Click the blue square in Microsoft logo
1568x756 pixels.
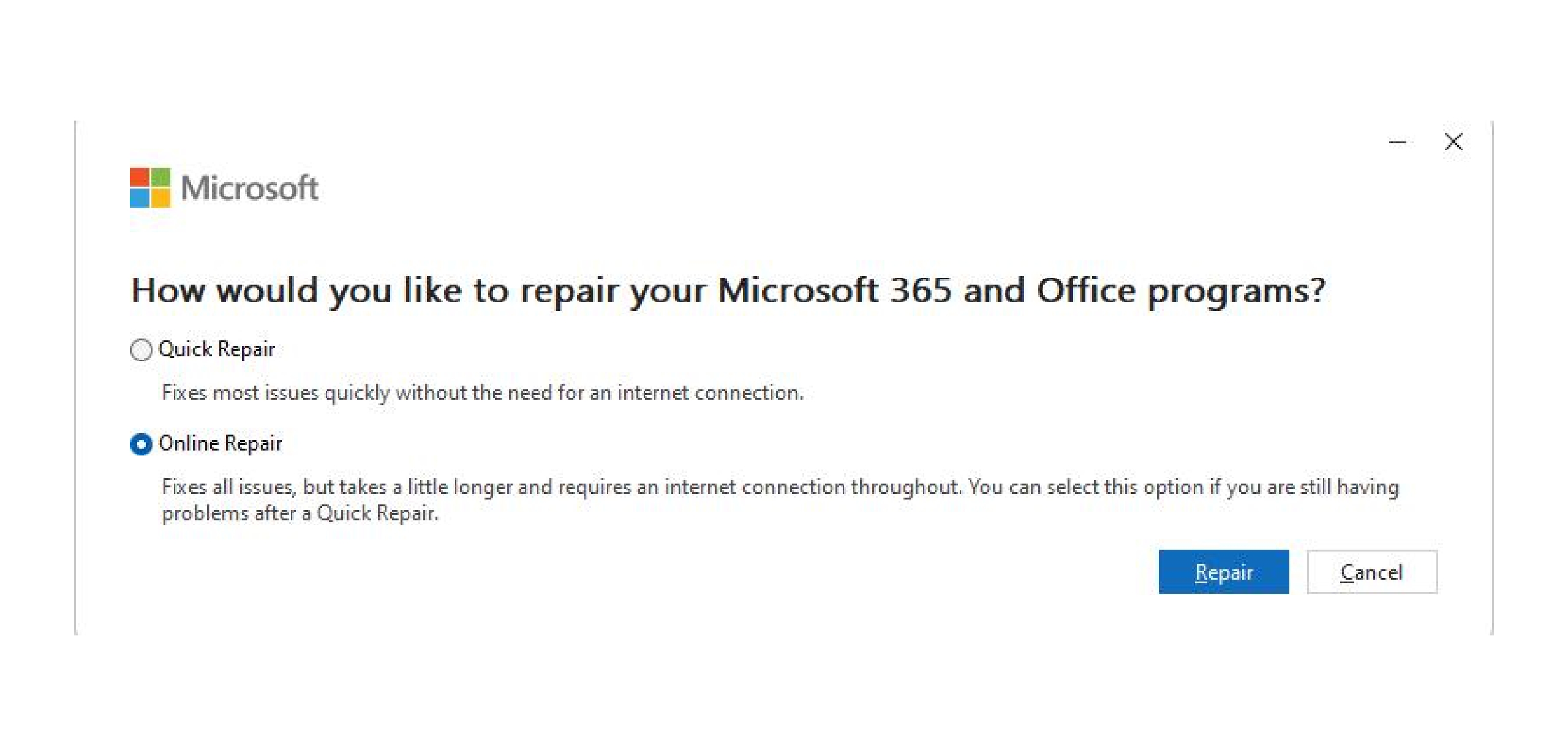point(139,199)
